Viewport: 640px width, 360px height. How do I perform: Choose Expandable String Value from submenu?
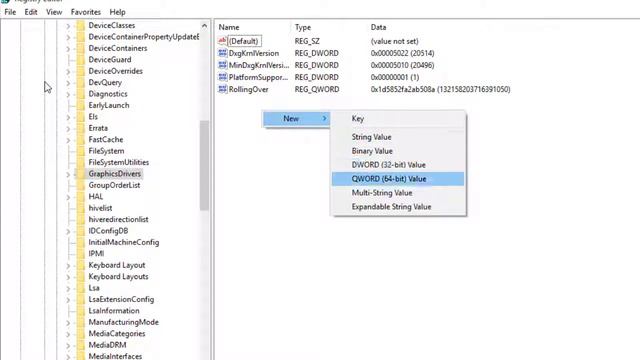398,207
